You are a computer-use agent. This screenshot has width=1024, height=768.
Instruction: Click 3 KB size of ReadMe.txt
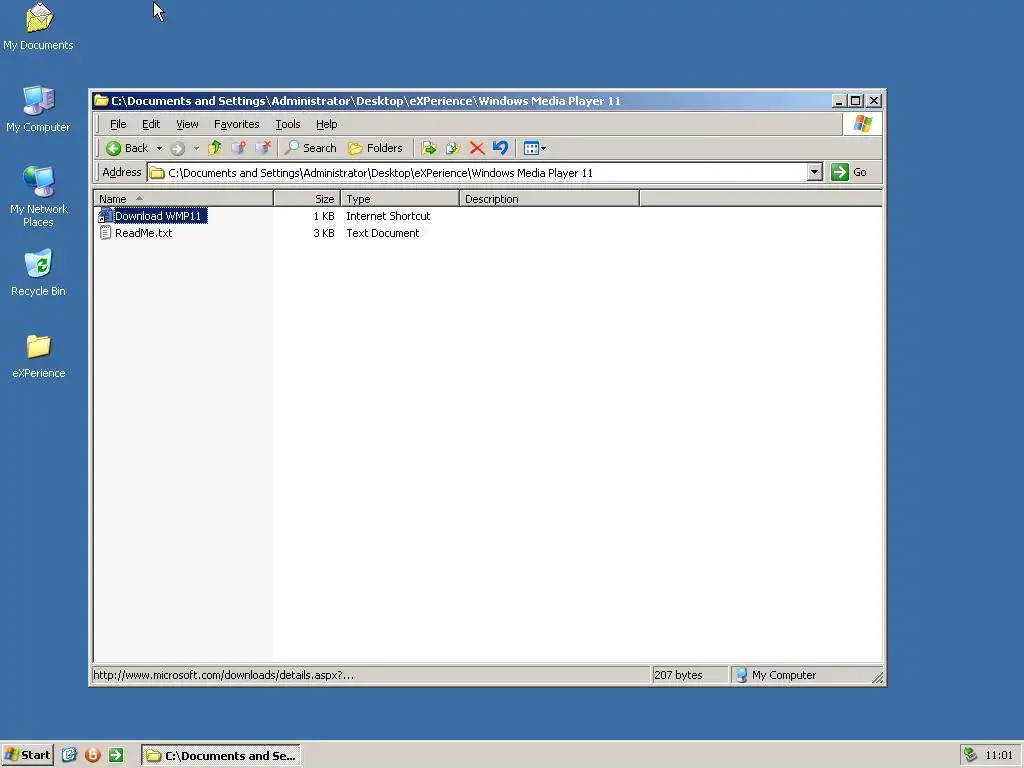pos(324,233)
